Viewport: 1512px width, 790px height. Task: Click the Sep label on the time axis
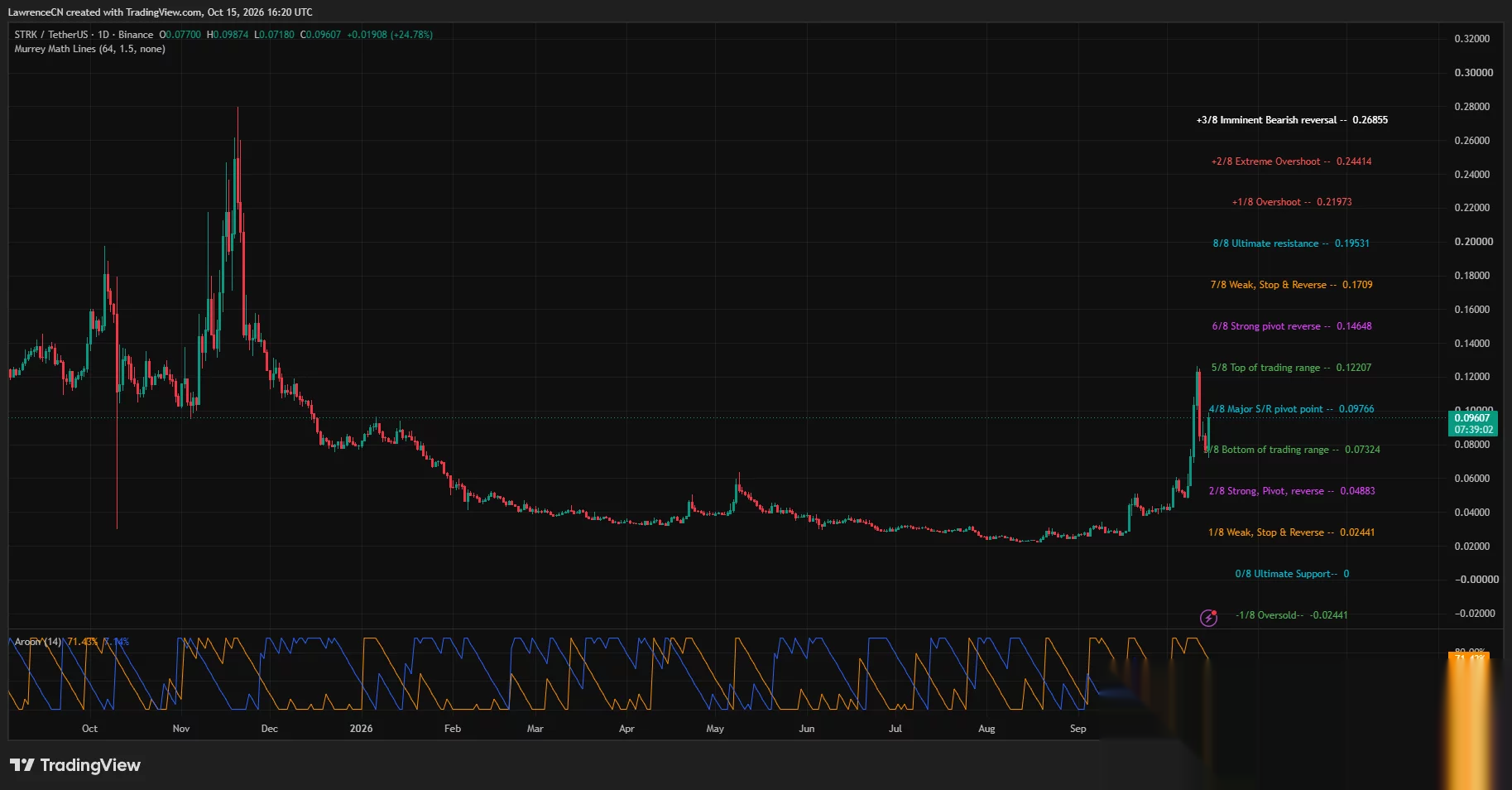click(1078, 729)
